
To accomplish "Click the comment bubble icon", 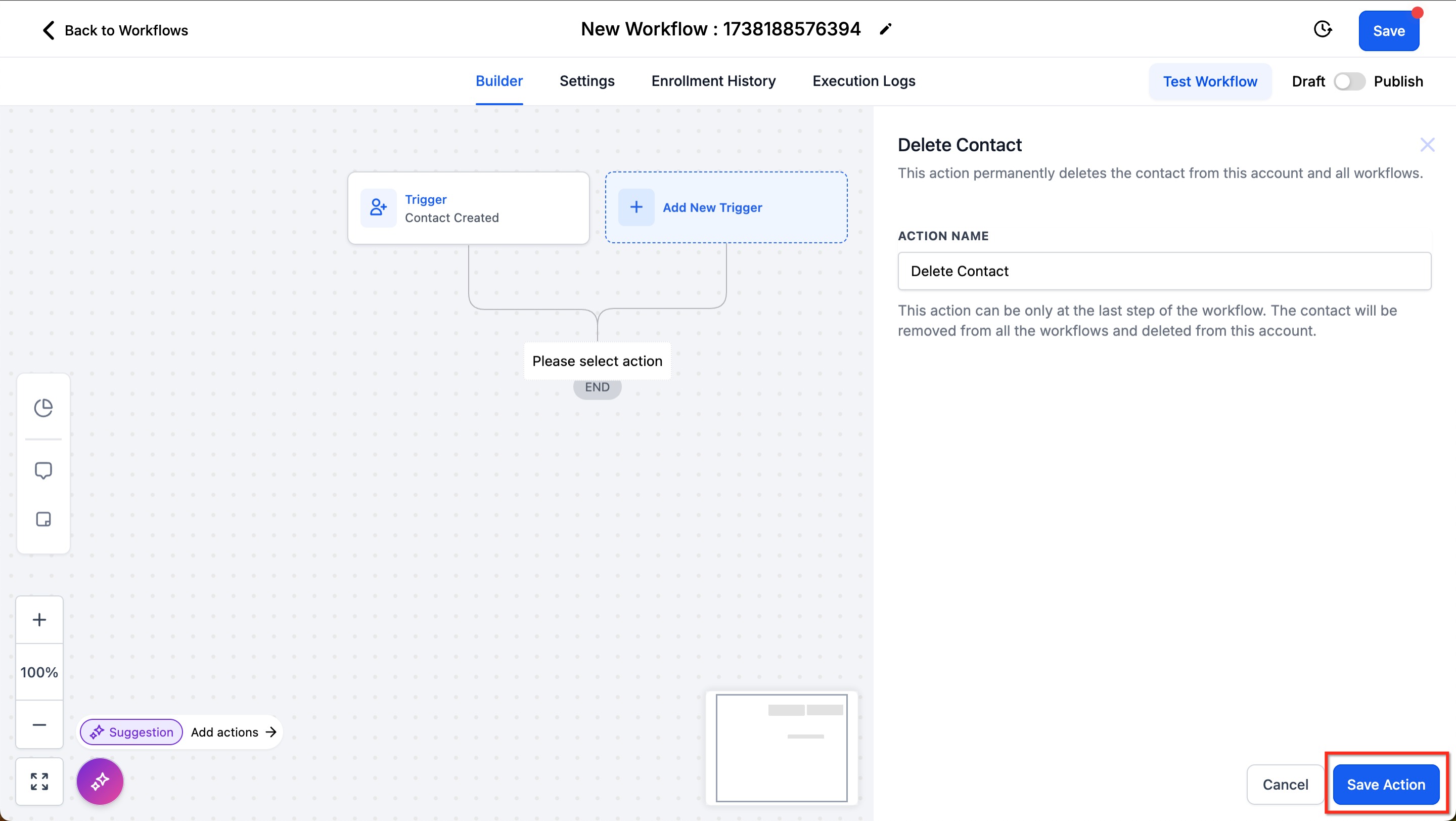I will 43,470.
